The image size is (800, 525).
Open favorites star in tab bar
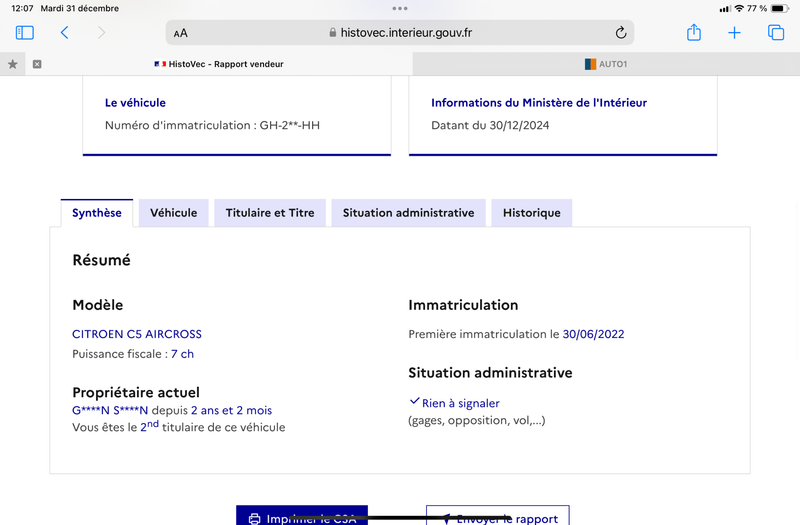(x=13, y=64)
